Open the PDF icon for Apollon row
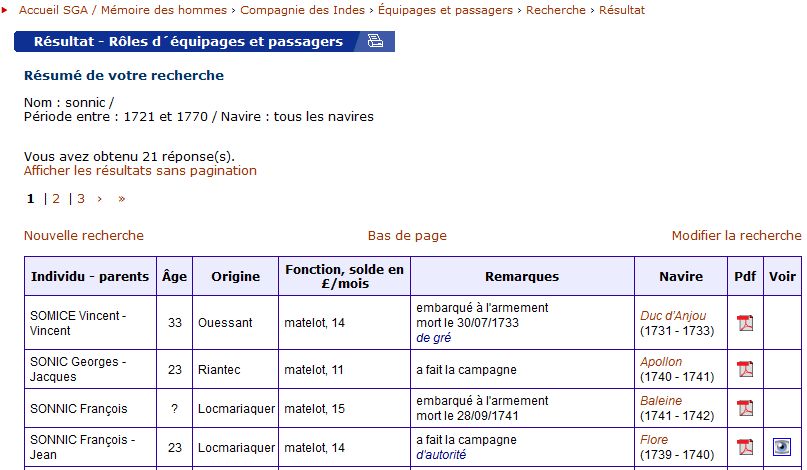The width and height of the screenshot is (807, 470). point(745,369)
